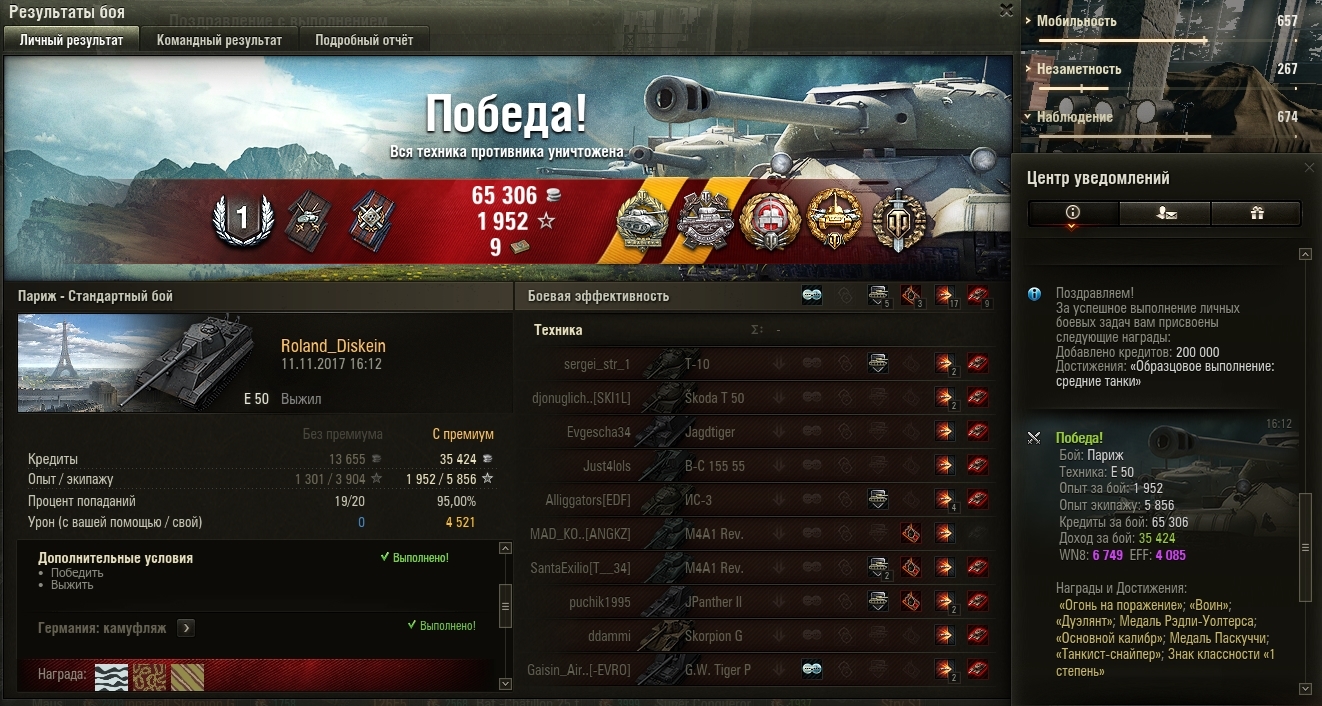The width and height of the screenshot is (1322, 706).
Task: Click the damage-dealt icon for the T-10 row
Action: (x=944, y=364)
